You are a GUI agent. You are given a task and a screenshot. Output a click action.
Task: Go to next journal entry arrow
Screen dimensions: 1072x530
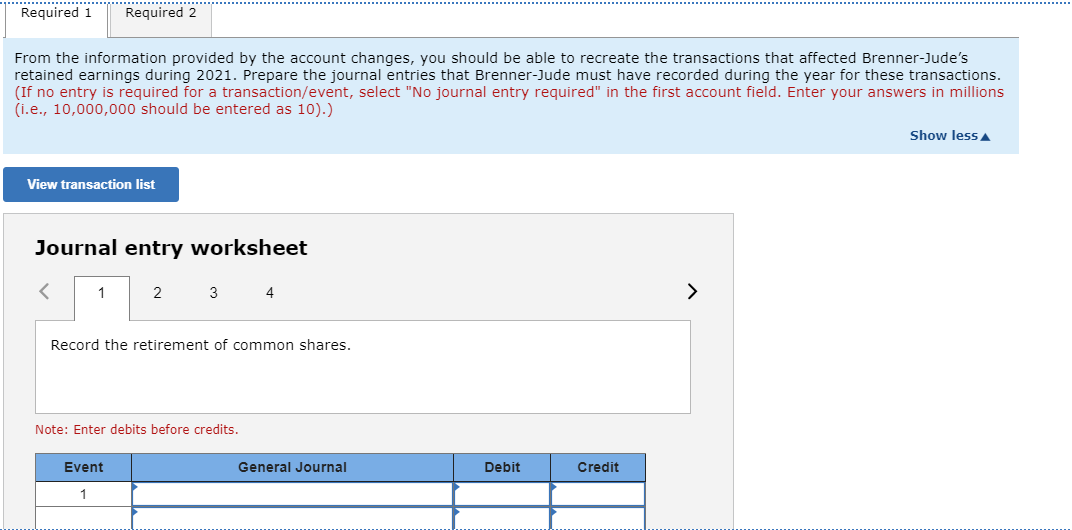(x=692, y=293)
